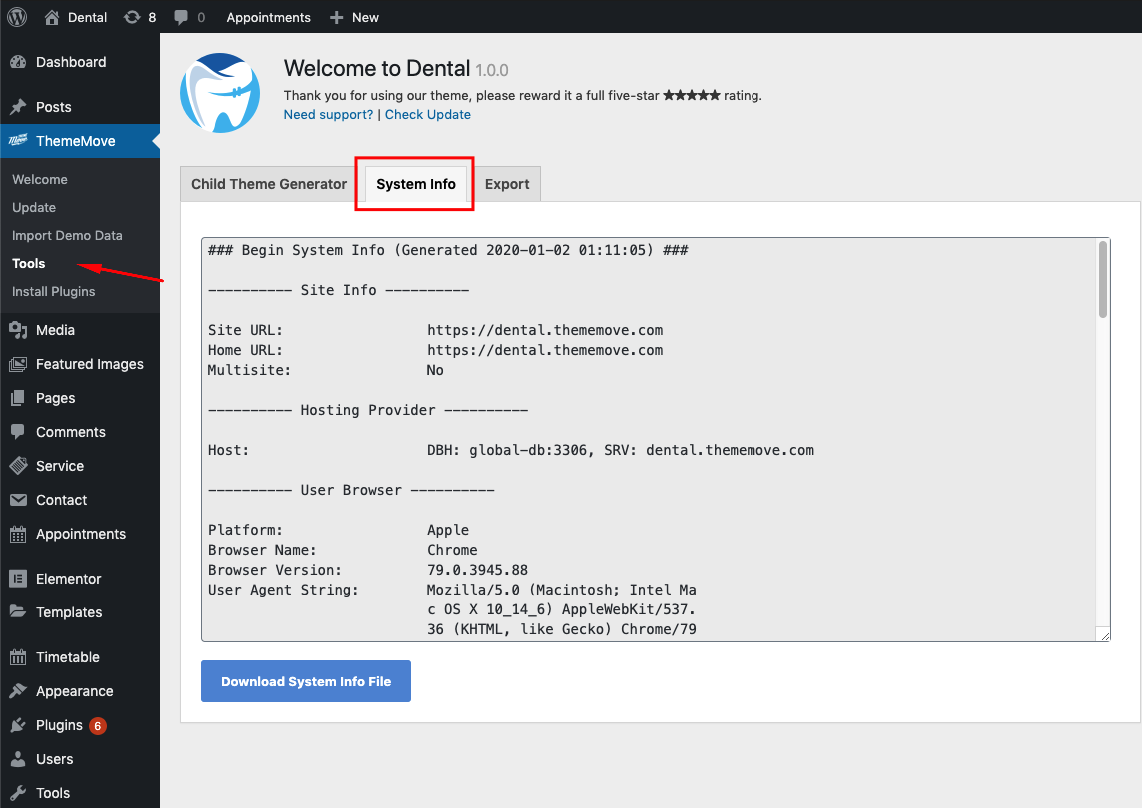Click the Service icon in sidebar
The image size is (1142, 808).
coord(18,466)
